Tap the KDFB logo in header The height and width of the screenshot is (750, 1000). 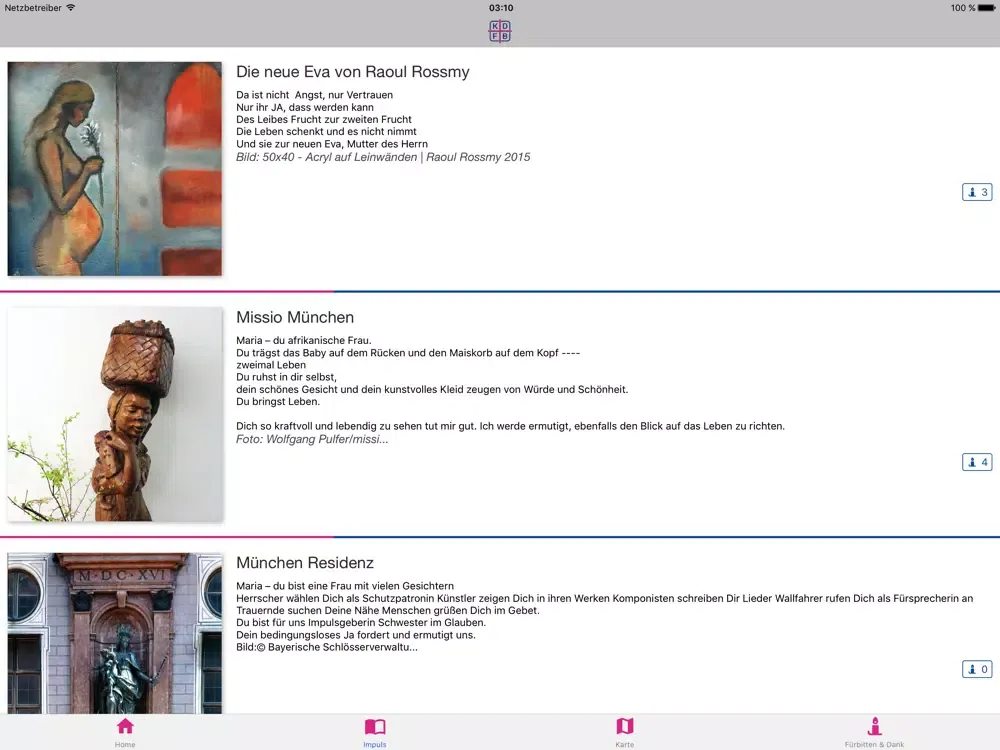[x=500, y=31]
